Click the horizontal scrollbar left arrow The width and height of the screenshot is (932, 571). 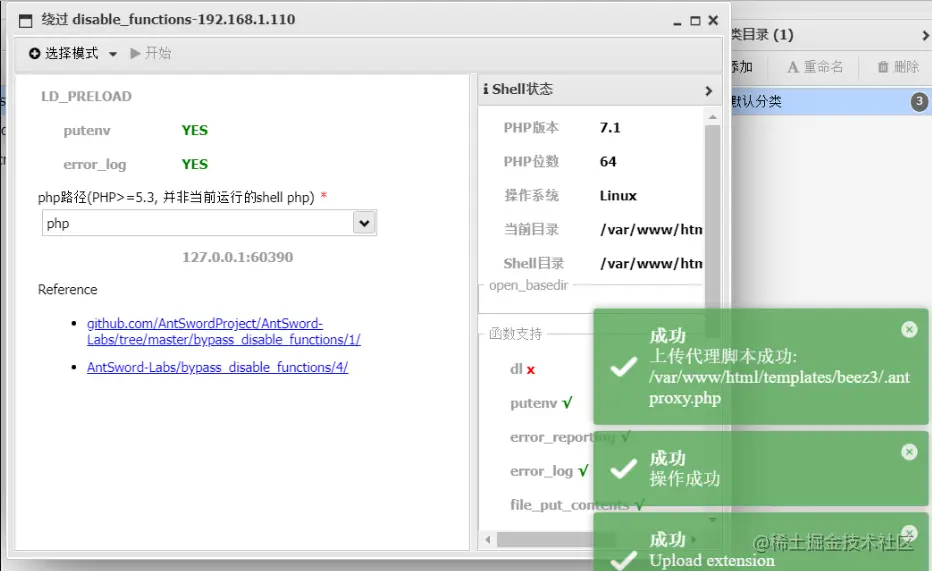coord(488,540)
